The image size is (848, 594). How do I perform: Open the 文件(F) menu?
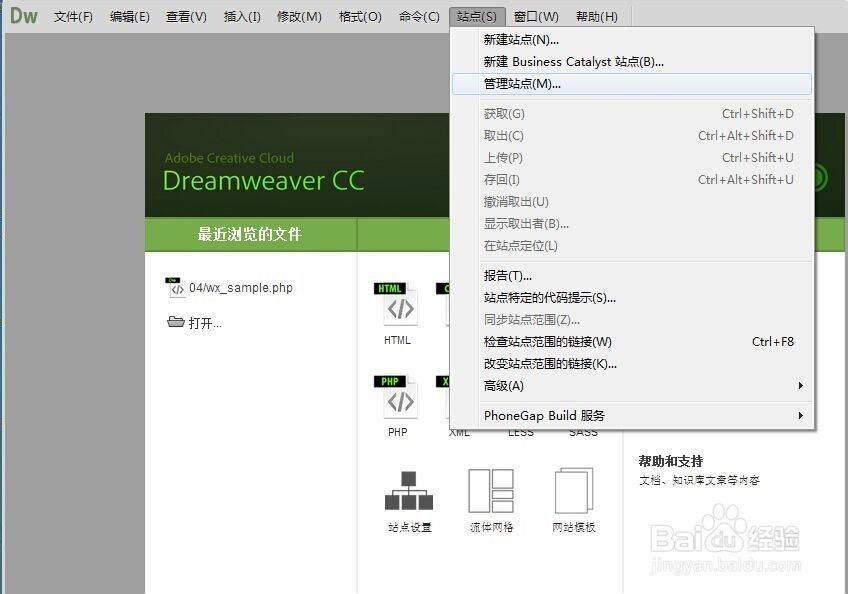[74, 17]
